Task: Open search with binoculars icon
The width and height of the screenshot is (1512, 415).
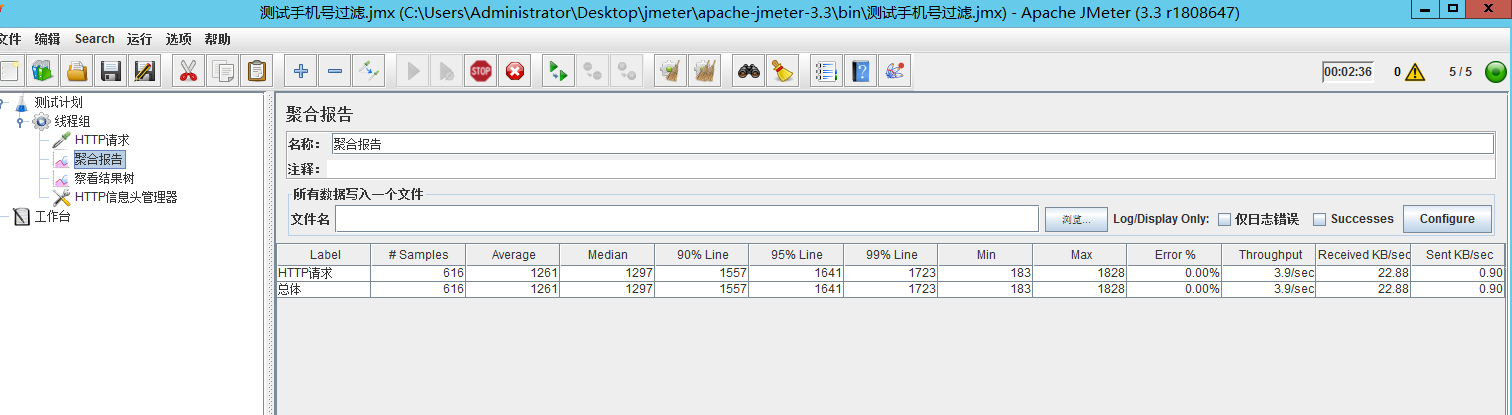Action: [x=749, y=71]
